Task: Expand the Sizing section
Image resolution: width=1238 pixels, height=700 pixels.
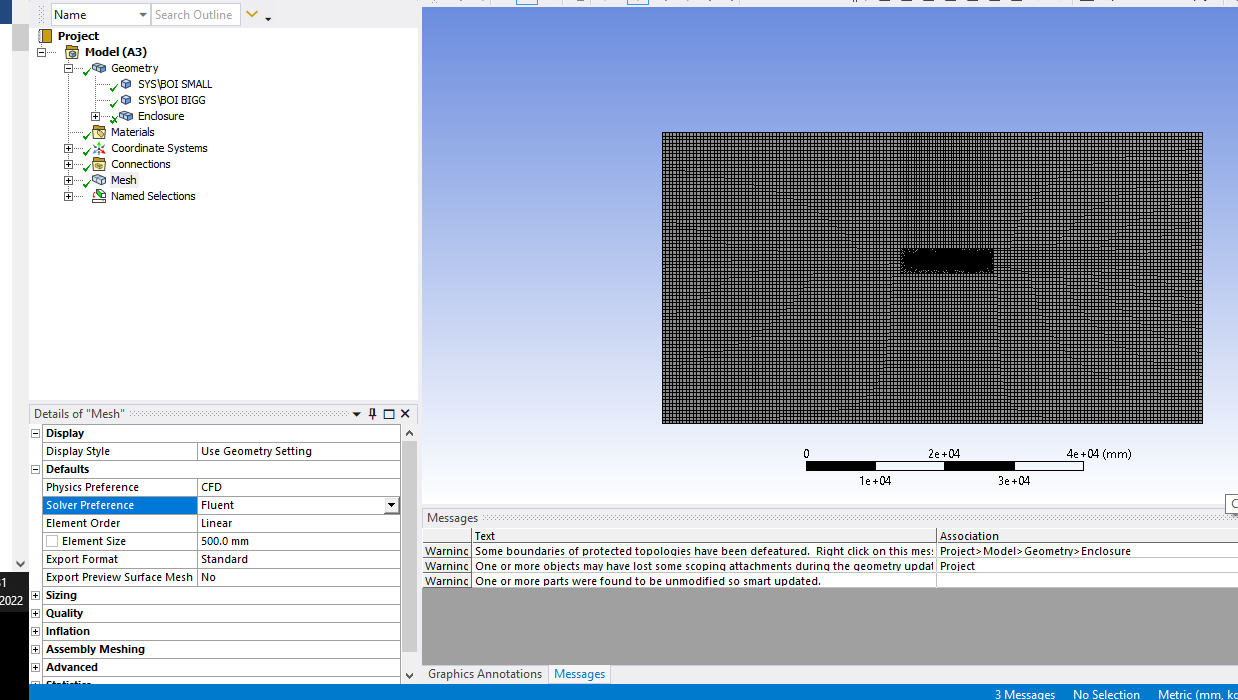Action: pyautogui.click(x=36, y=595)
